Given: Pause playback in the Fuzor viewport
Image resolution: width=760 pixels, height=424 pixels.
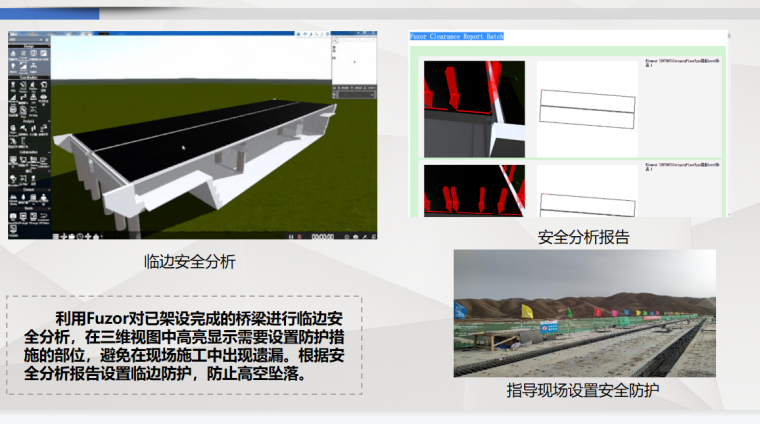Looking at the screenshot, I should 290,237.
